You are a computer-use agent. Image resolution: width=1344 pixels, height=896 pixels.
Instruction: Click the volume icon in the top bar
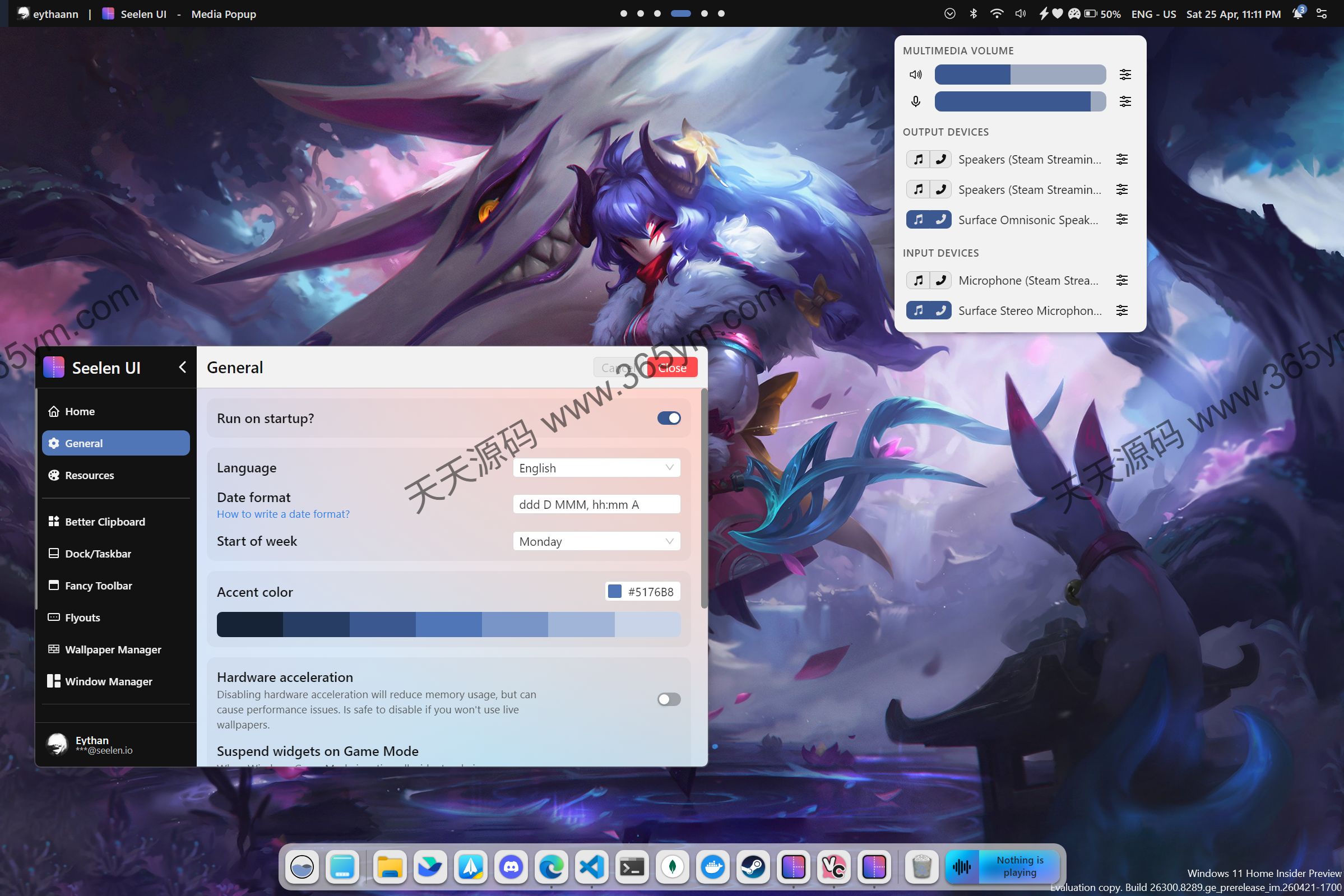coord(1020,13)
